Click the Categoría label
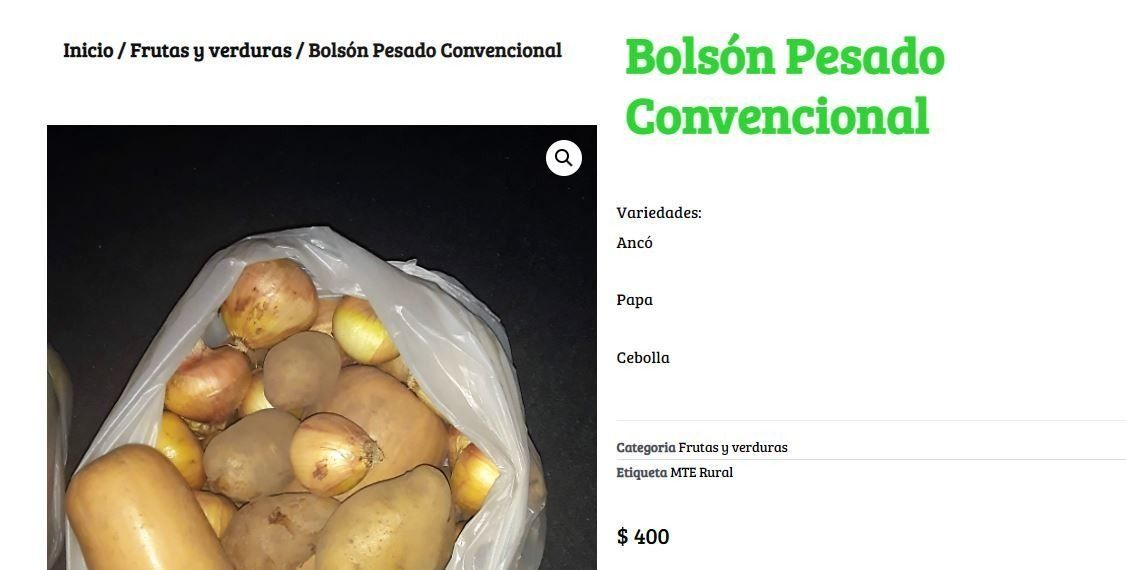 [646, 447]
